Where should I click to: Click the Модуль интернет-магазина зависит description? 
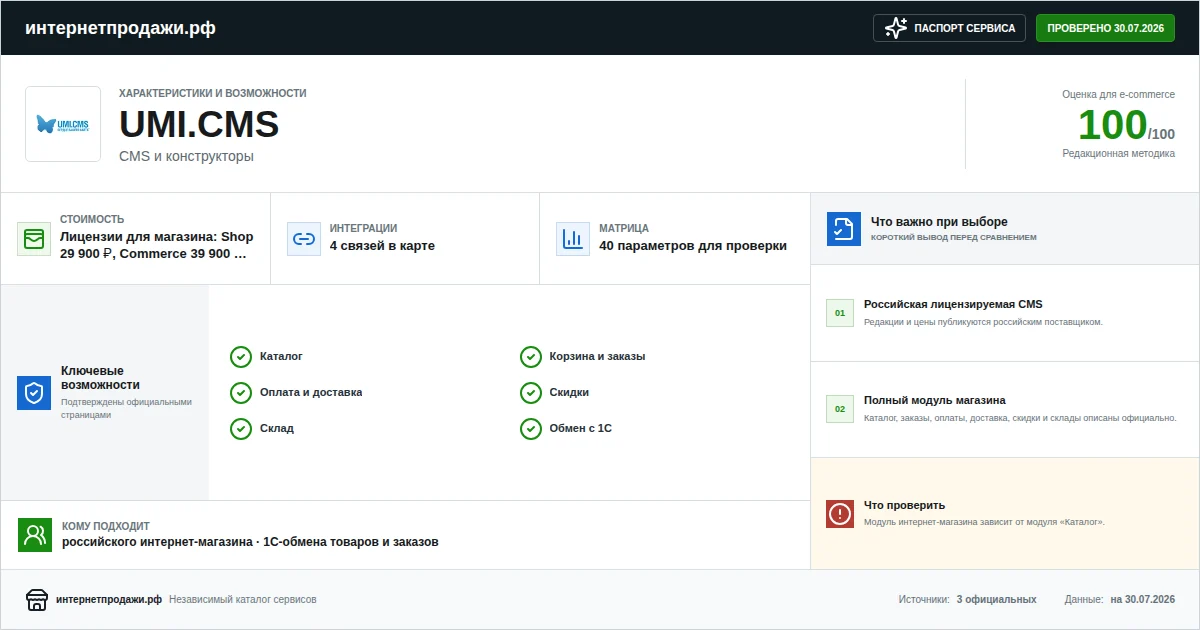(x=984, y=522)
